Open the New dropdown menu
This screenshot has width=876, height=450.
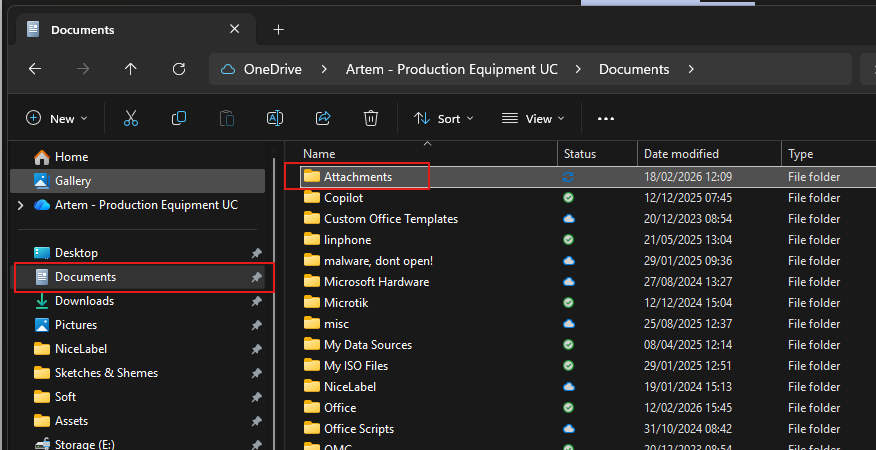click(x=57, y=118)
